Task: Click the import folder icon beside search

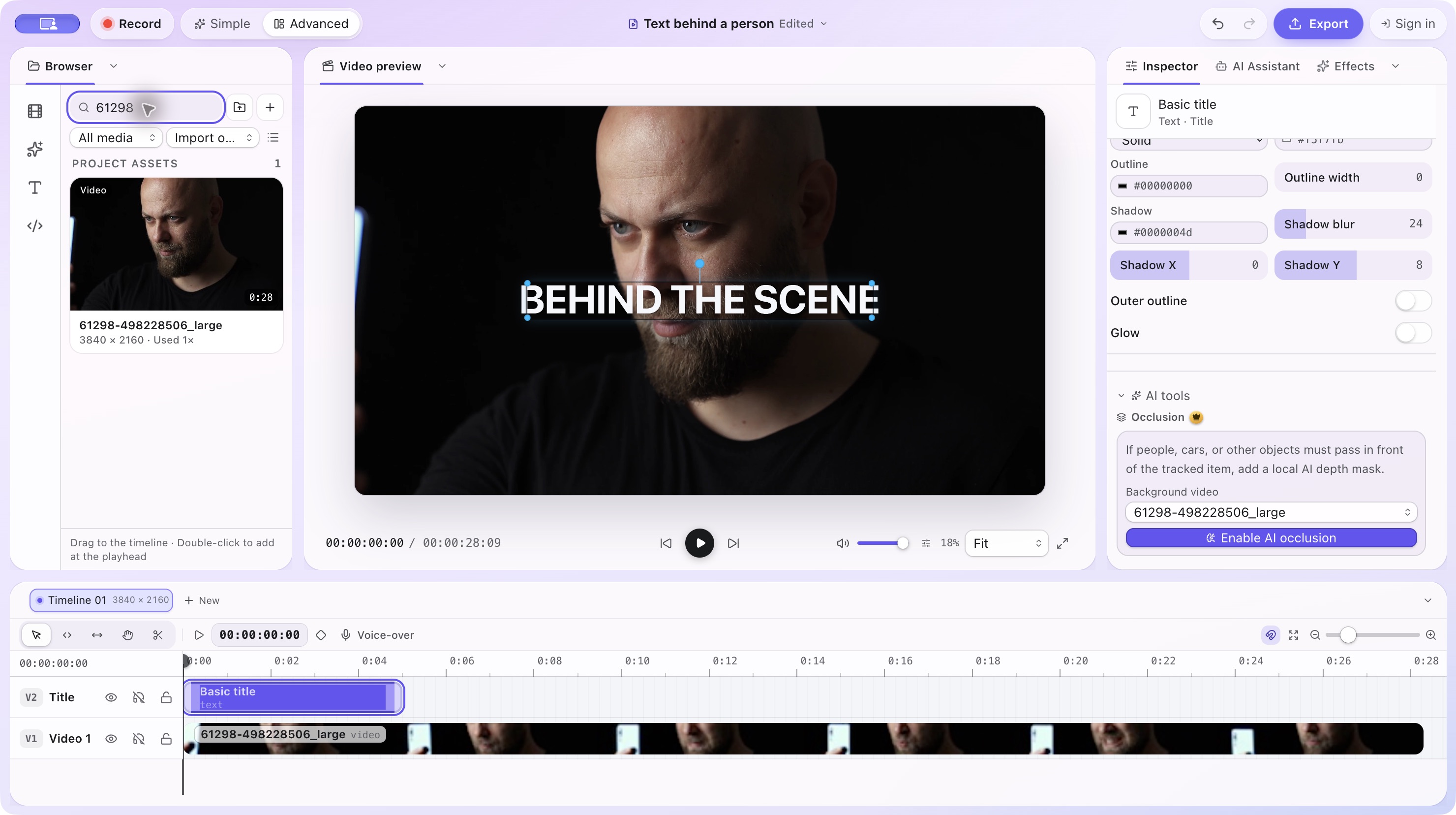Action: pos(240,107)
